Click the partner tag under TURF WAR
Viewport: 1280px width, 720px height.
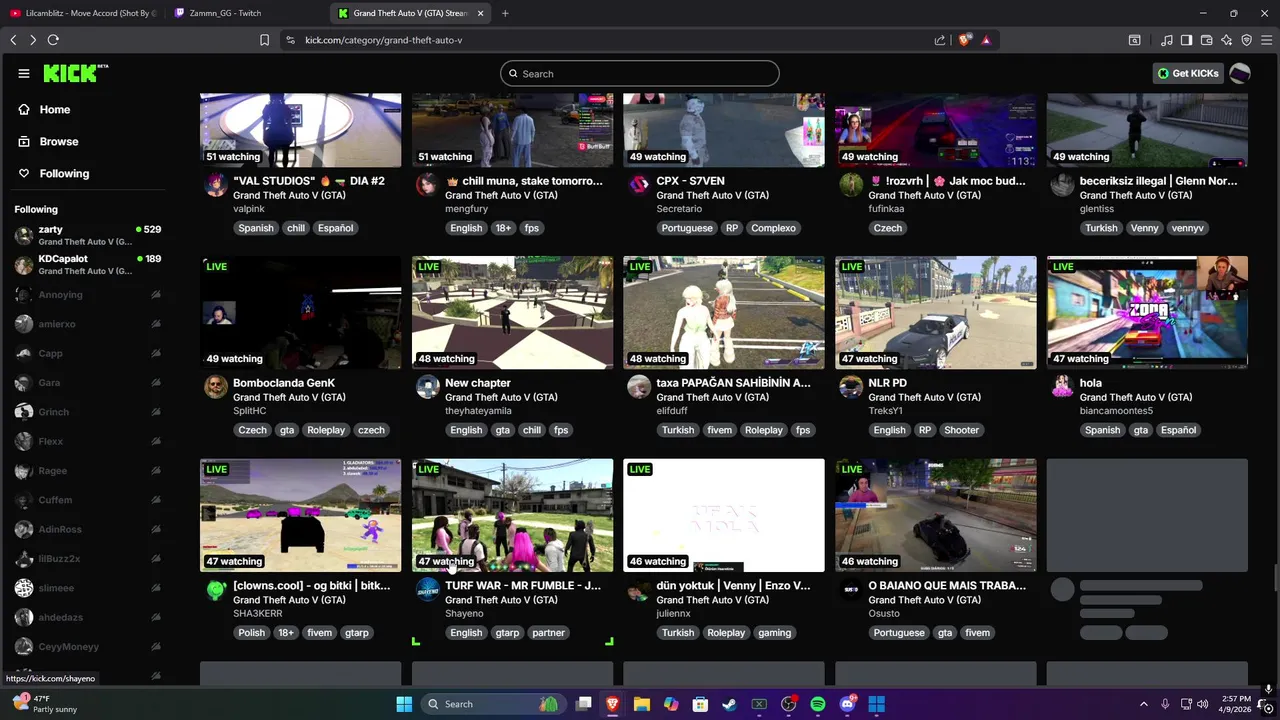click(549, 633)
